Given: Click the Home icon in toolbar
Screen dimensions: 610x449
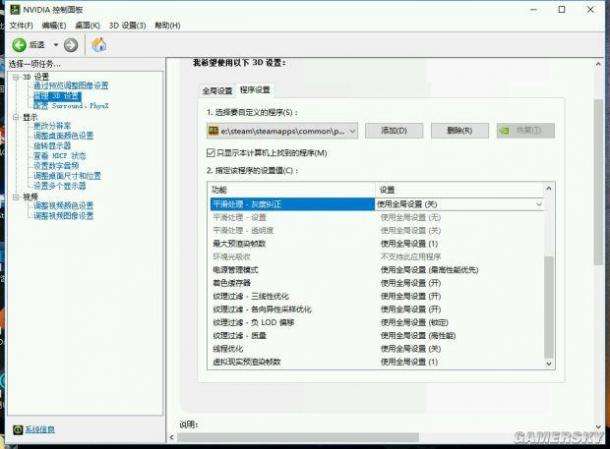Looking at the screenshot, I should pyautogui.click(x=99, y=45).
